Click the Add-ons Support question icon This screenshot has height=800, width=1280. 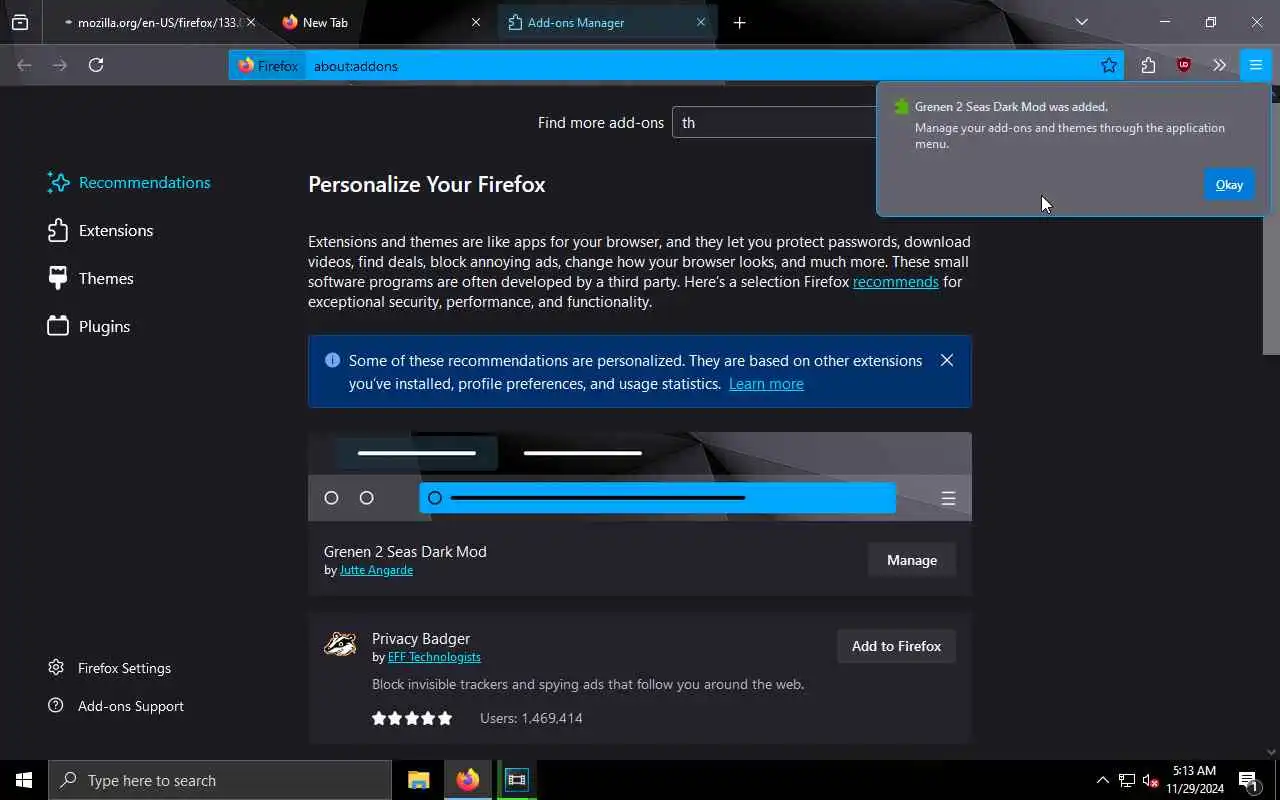(56, 705)
